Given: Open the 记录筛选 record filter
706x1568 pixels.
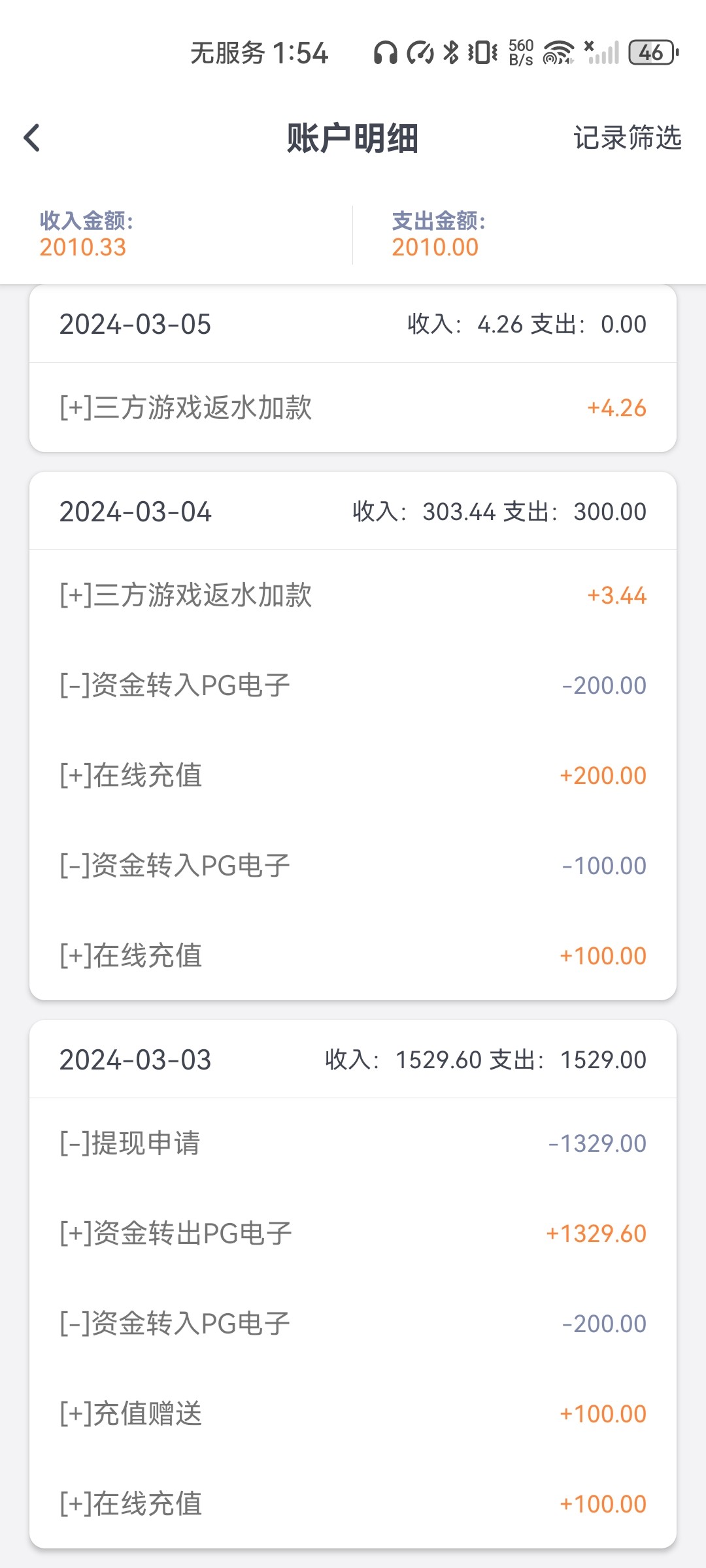Looking at the screenshot, I should click(627, 138).
